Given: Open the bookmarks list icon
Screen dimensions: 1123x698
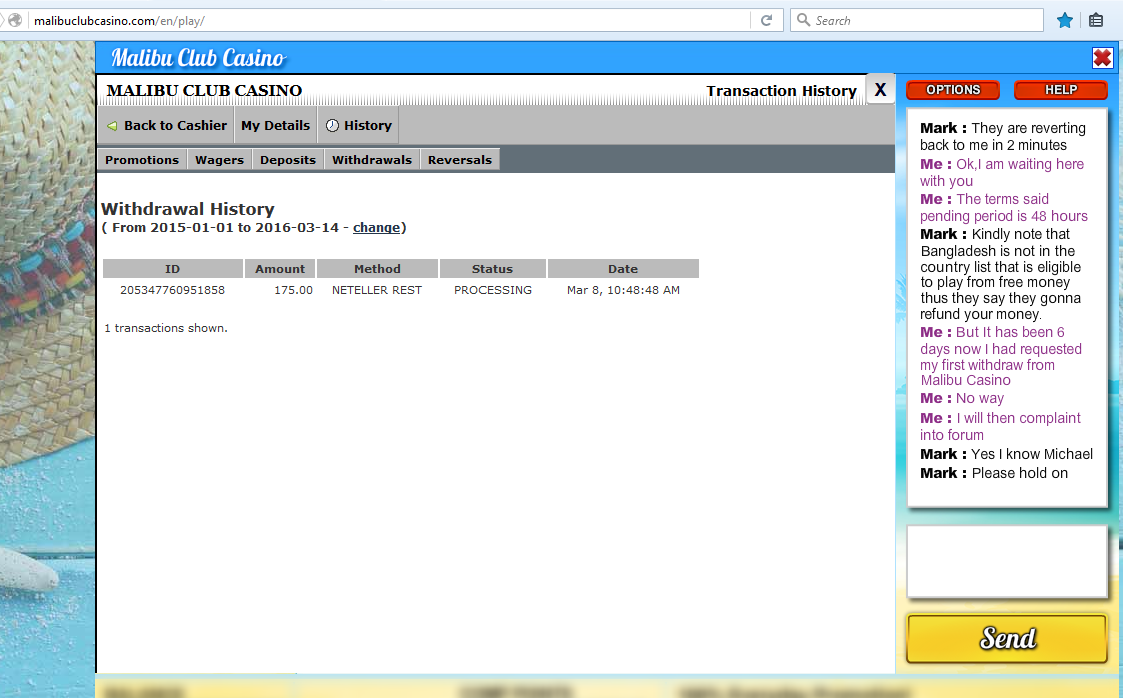Looking at the screenshot, I should (x=1096, y=20).
